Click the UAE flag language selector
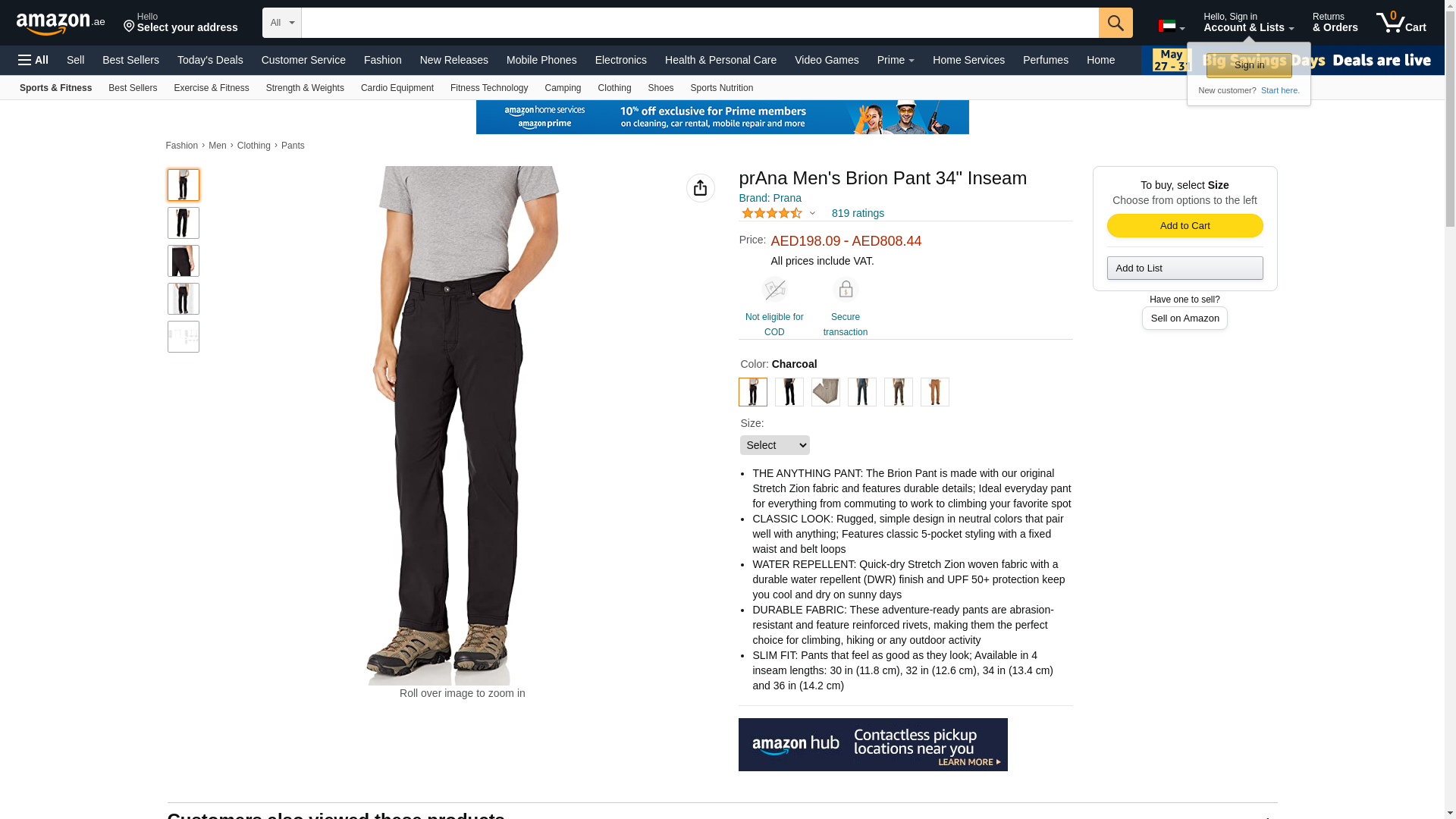Screen dimensions: 1456x819 pos(1171,27)
